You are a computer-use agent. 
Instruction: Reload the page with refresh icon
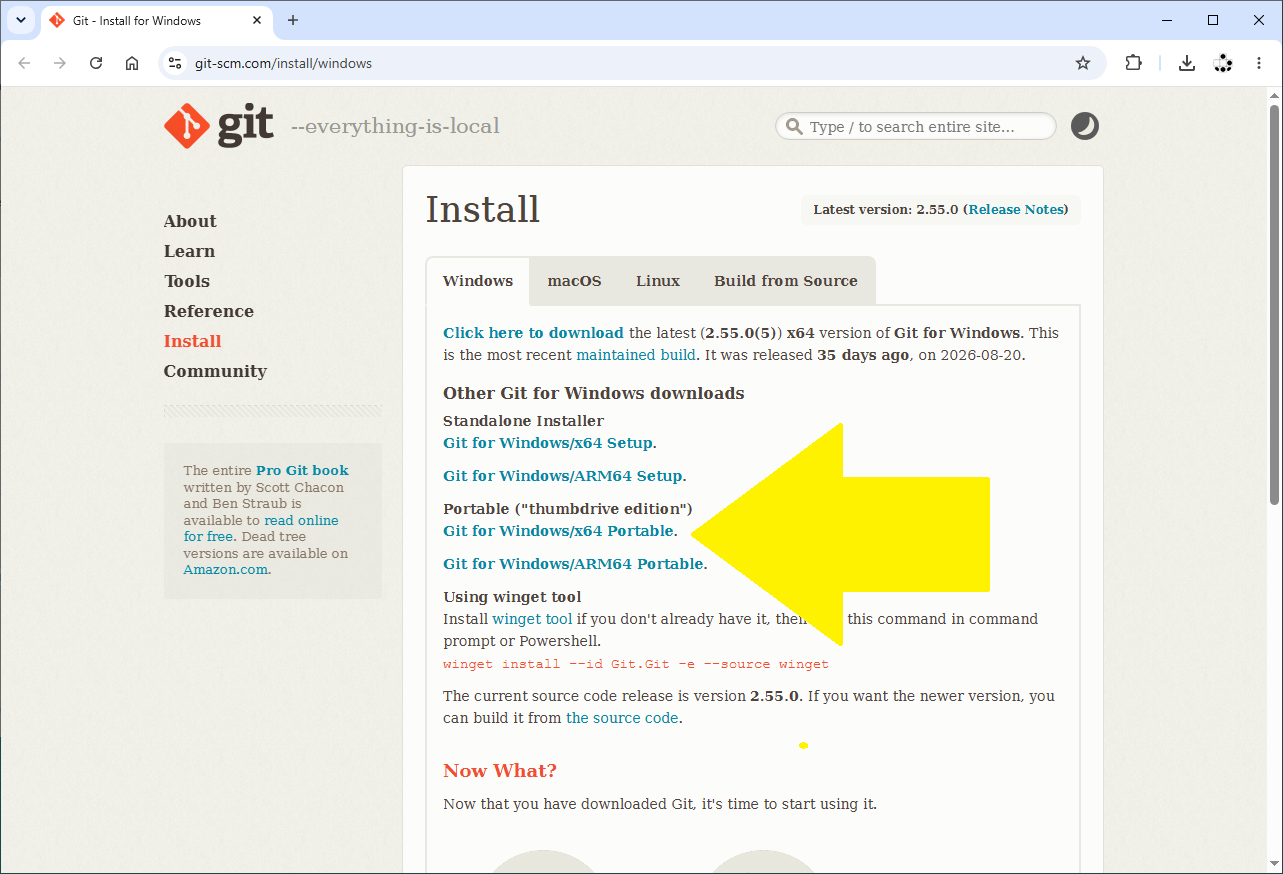click(x=96, y=63)
